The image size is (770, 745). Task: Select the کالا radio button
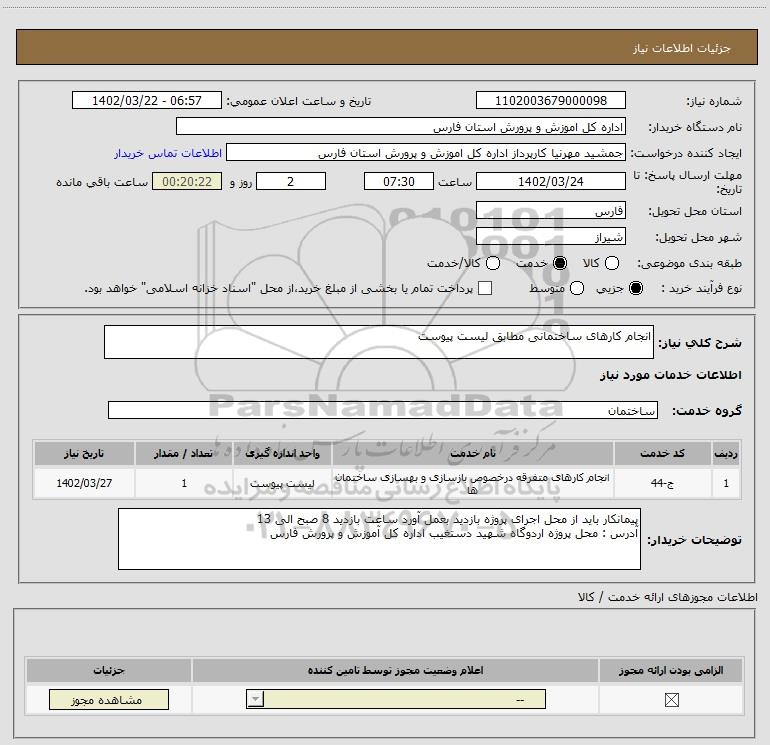click(611, 263)
